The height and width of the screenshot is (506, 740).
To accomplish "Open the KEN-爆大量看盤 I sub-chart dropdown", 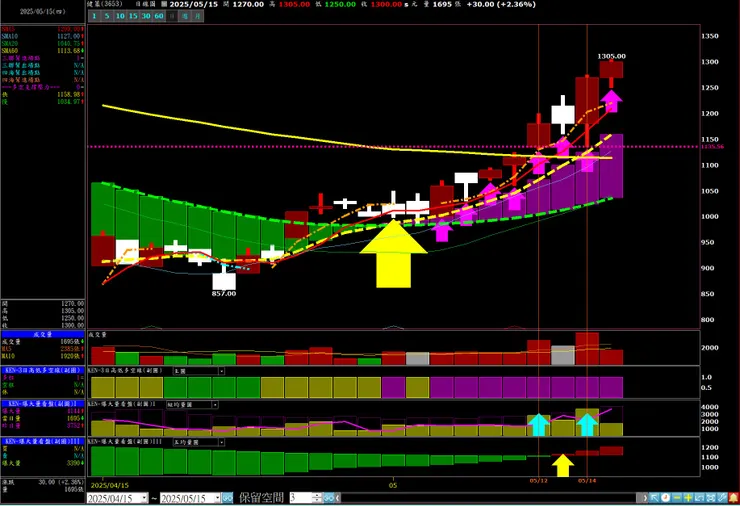I will click(215, 405).
